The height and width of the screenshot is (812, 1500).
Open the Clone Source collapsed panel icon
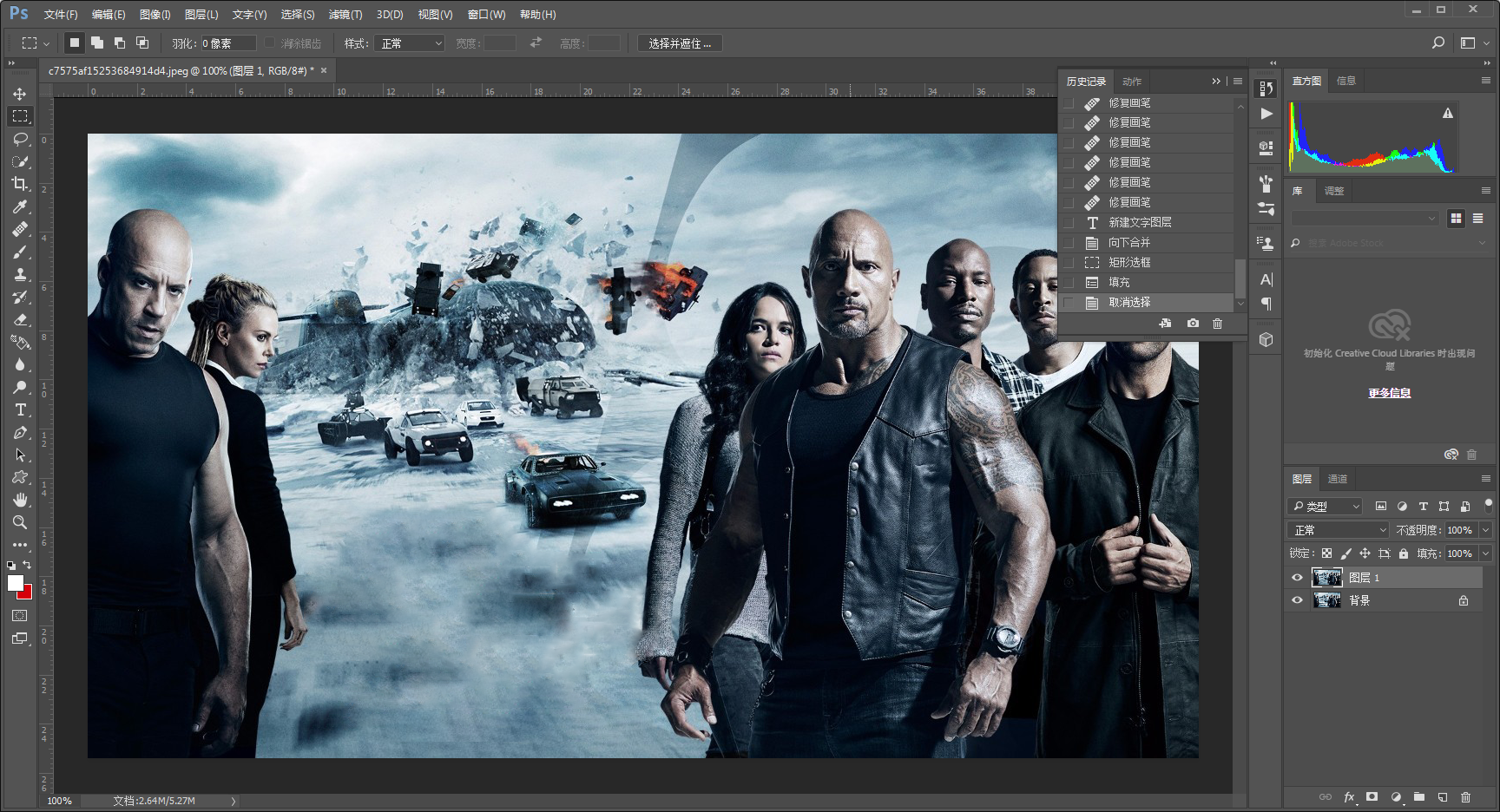tap(1266, 244)
